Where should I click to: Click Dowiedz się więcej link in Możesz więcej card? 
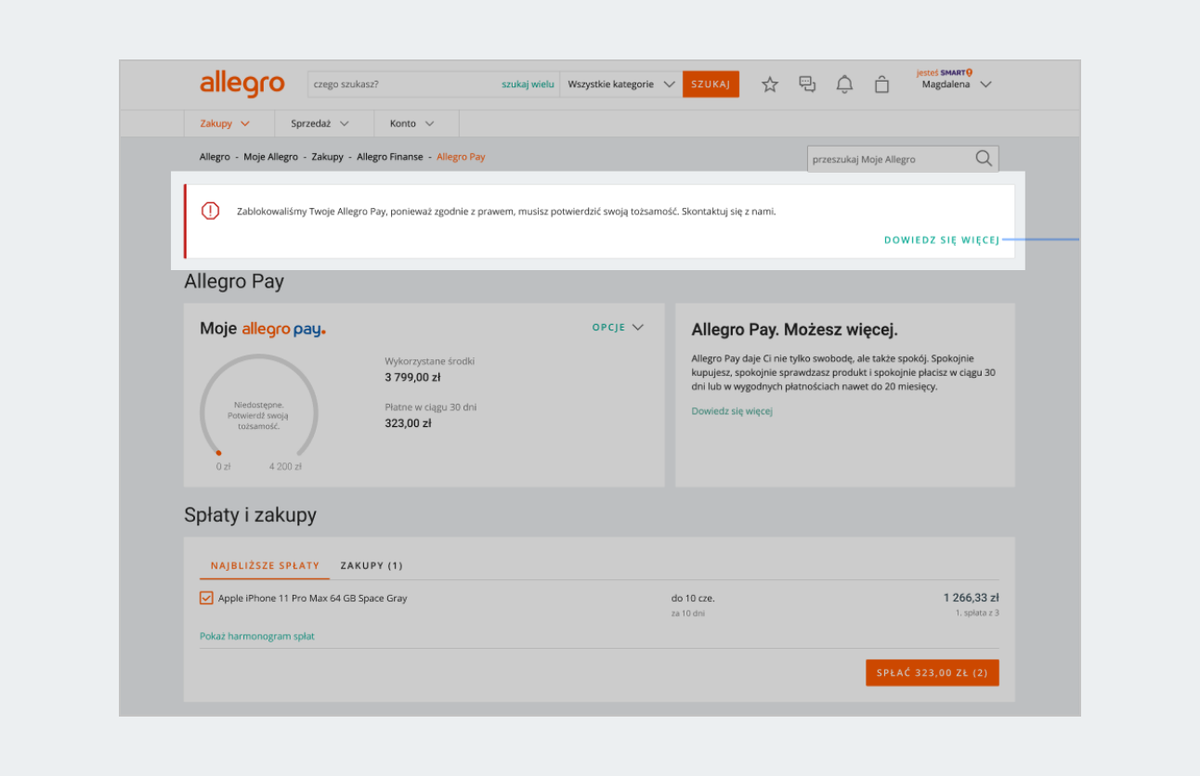[x=732, y=411]
